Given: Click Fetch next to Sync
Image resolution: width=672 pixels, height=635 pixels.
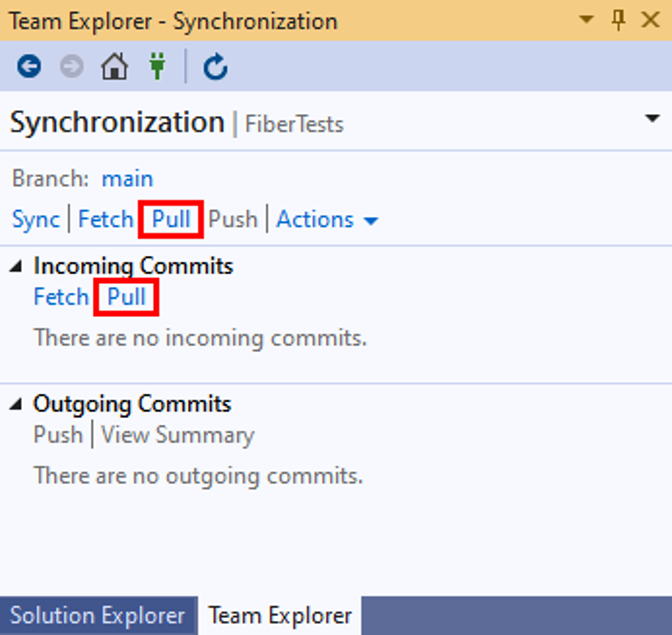Looking at the screenshot, I should tap(106, 219).
